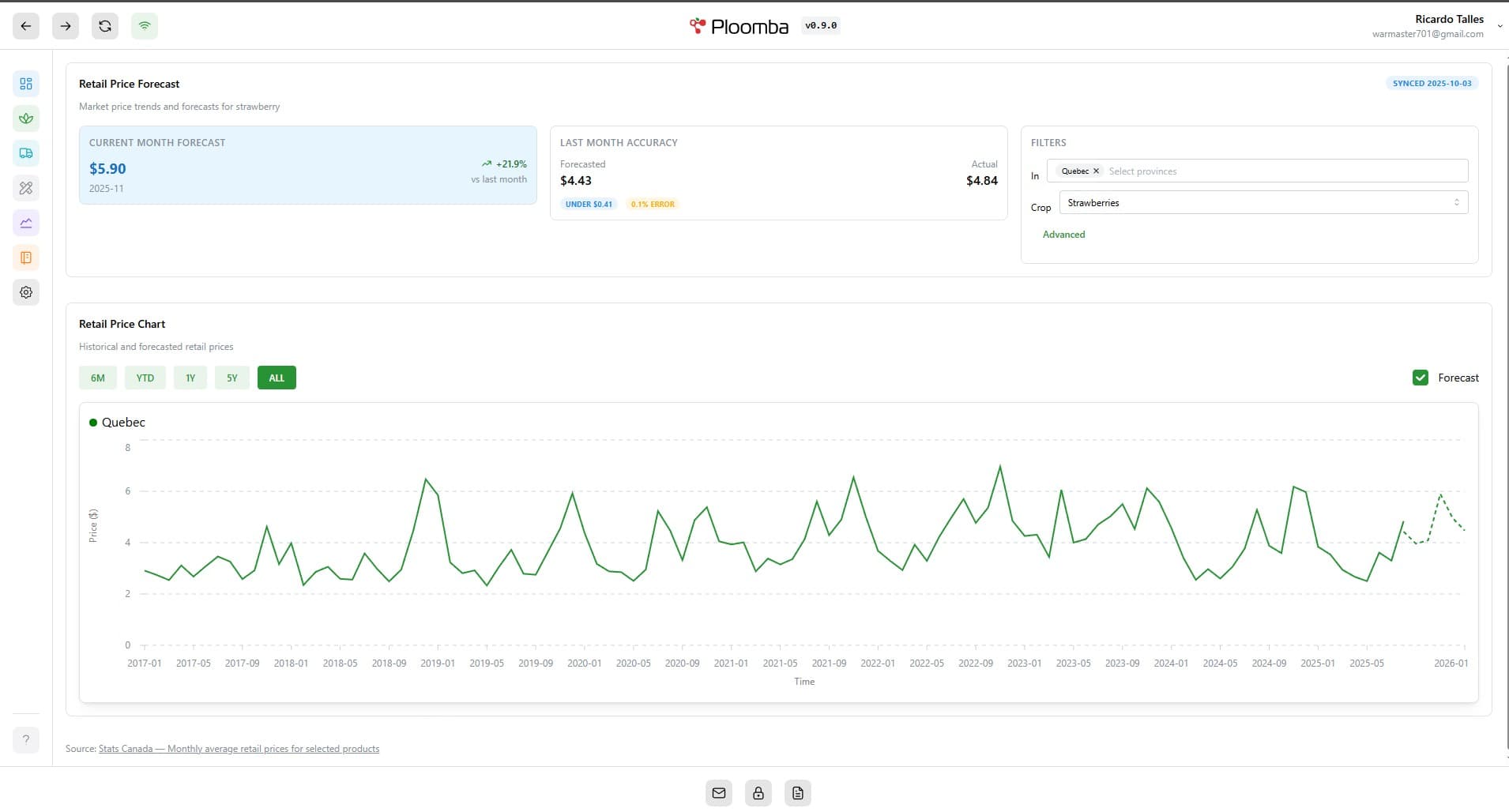Open the contact mail envelope icon

tap(717, 792)
